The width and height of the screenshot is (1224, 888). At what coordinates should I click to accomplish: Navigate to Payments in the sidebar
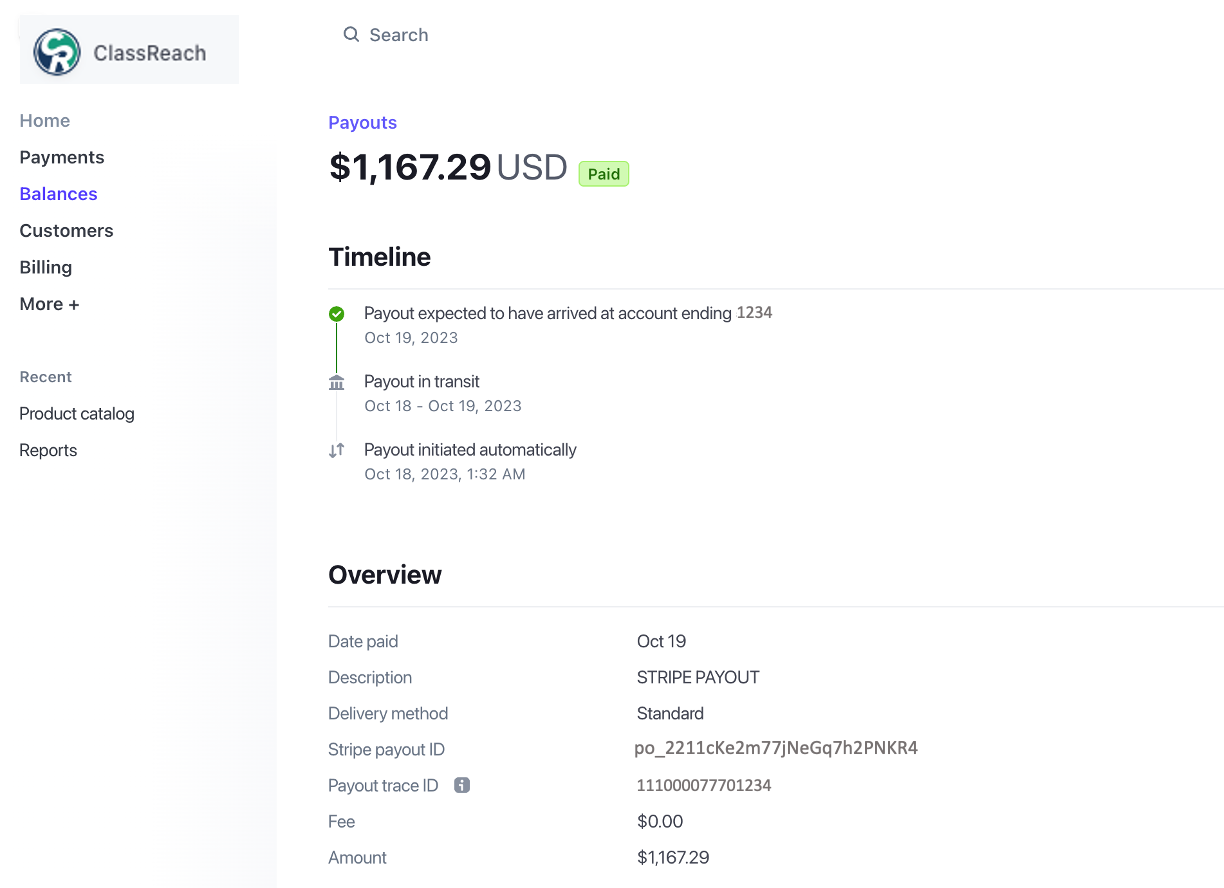61,157
